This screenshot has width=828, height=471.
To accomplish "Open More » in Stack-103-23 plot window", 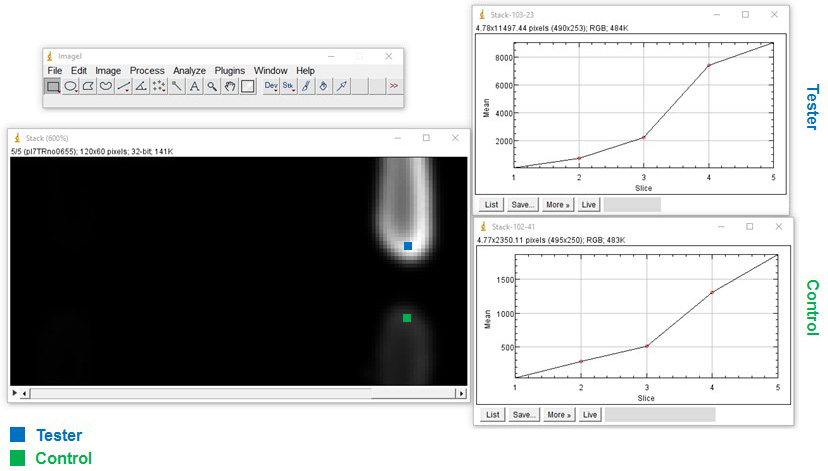I will 558,205.
